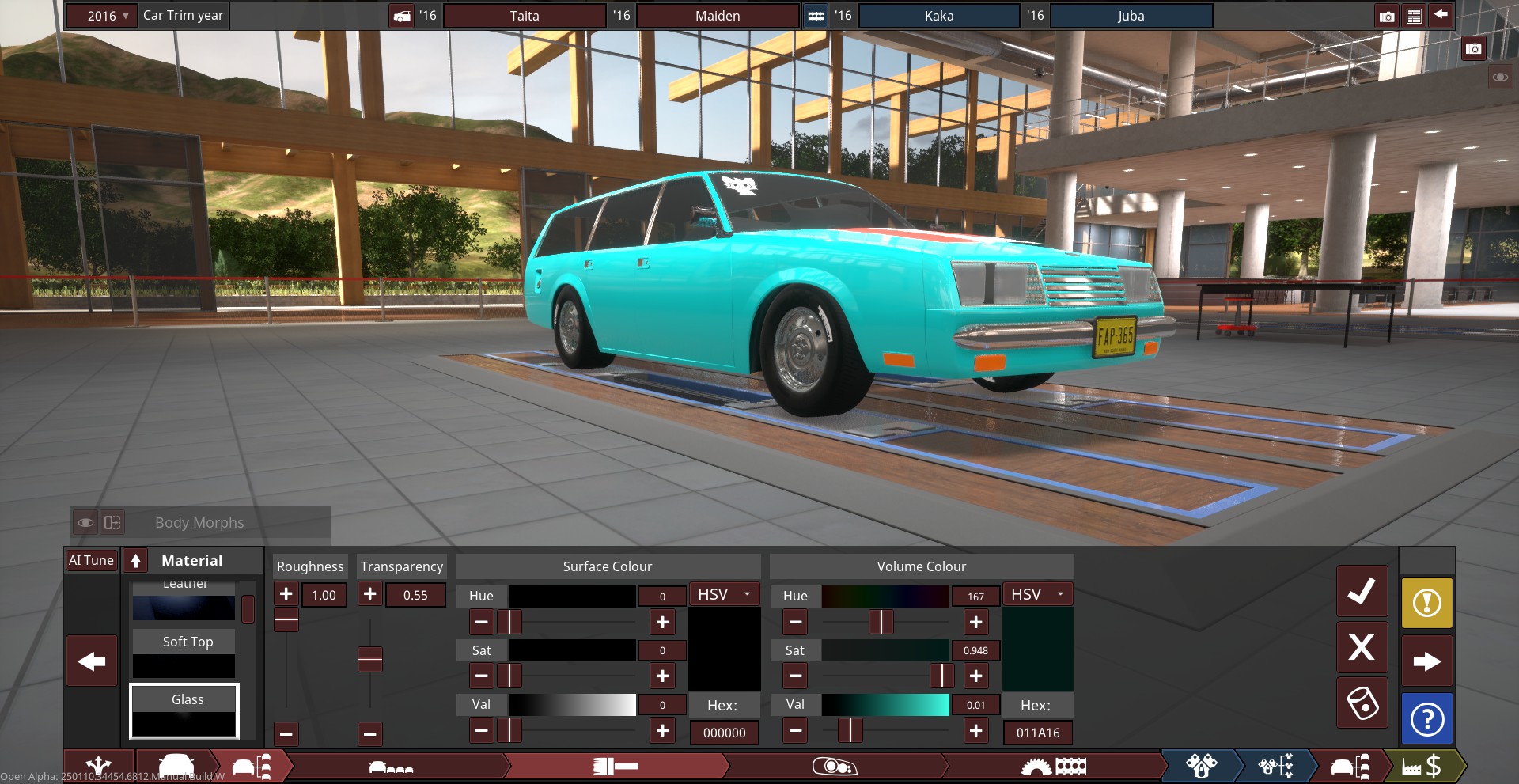Select the Juba engine variant field
Screen dimensions: 1519x784
click(x=1131, y=16)
